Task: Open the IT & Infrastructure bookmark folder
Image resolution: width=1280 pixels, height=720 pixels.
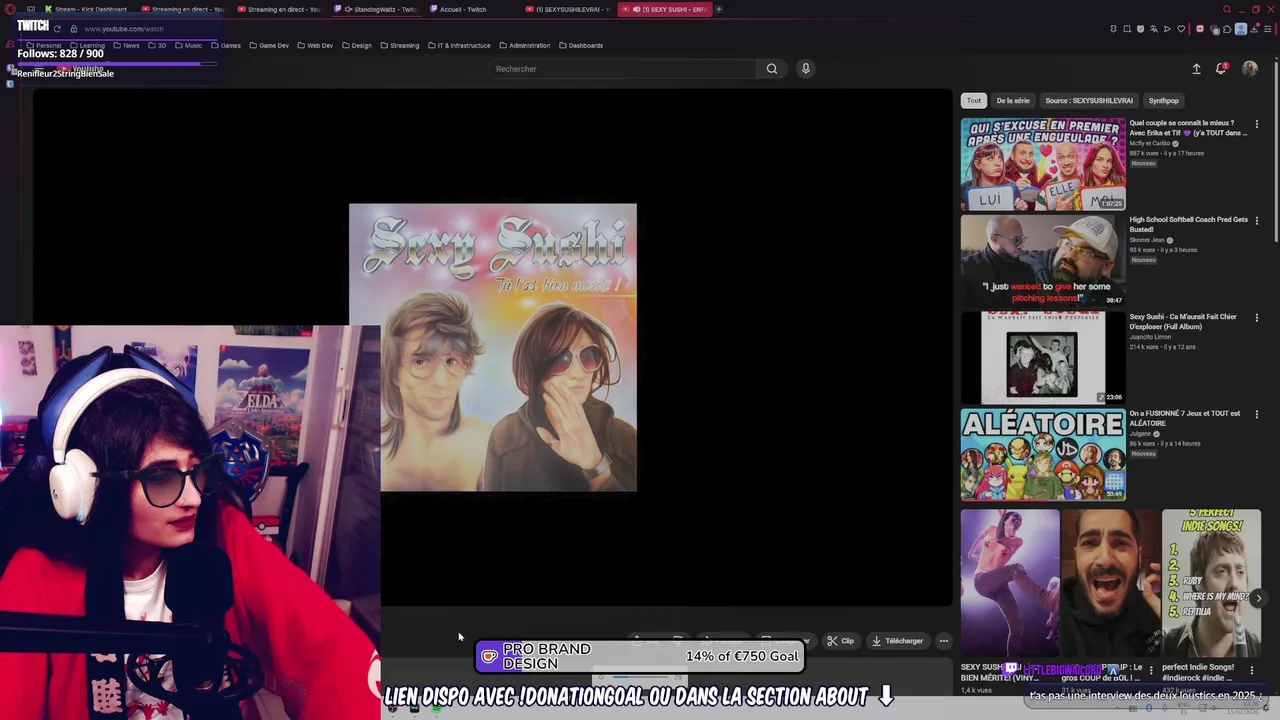Action: [459, 45]
